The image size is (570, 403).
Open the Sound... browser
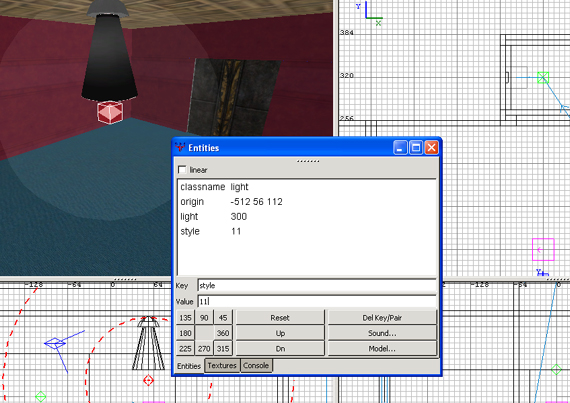click(382, 333)
